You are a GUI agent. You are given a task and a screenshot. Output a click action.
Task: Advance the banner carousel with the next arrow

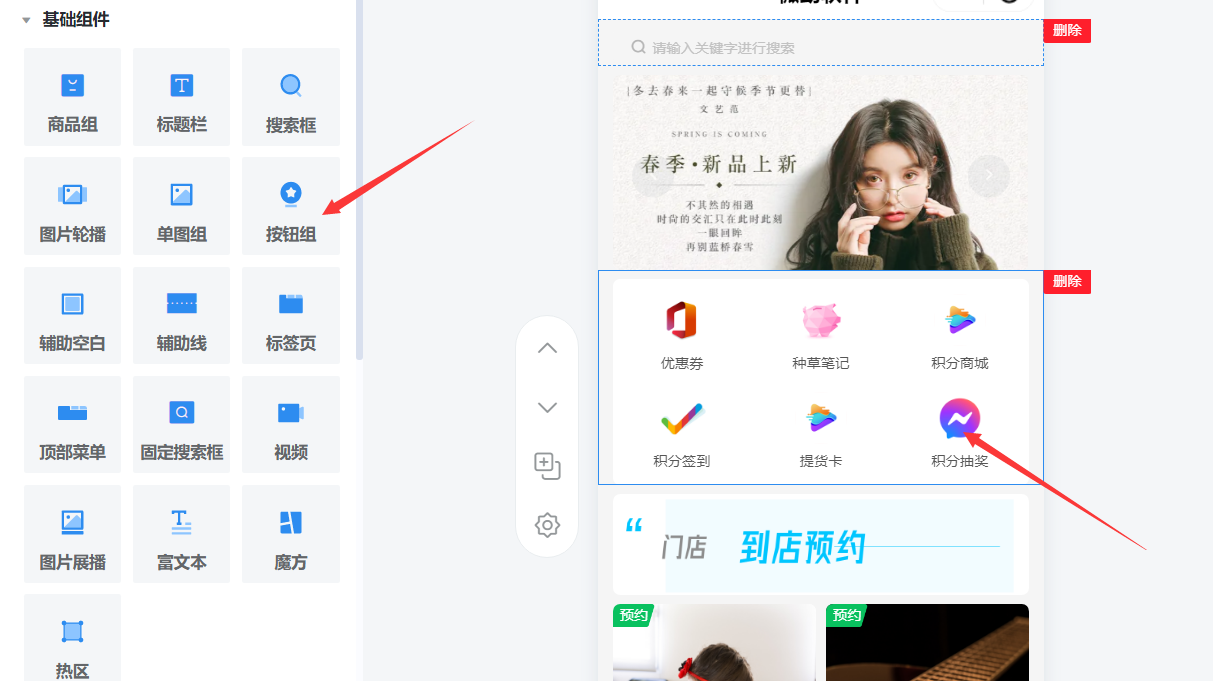tap(989, 176)
